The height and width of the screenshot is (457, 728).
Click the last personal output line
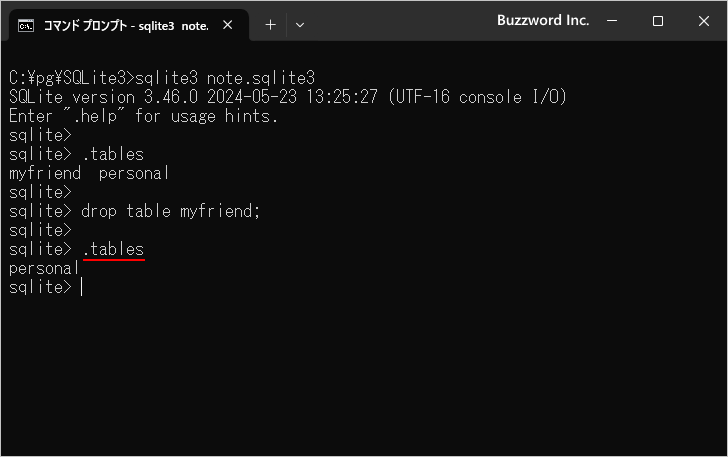point(43,268)
